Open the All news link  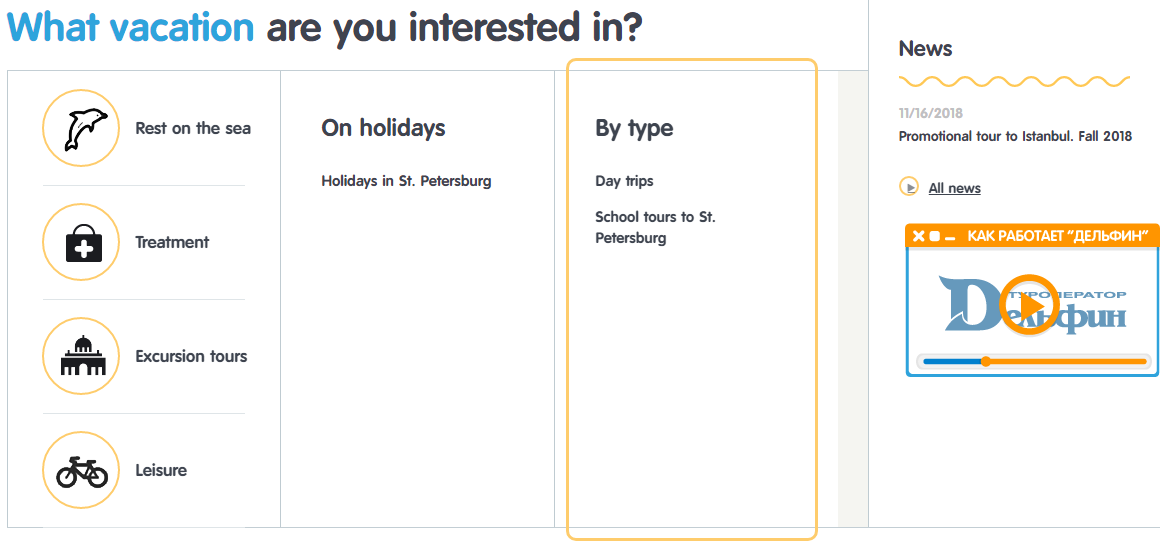(954, 188)
